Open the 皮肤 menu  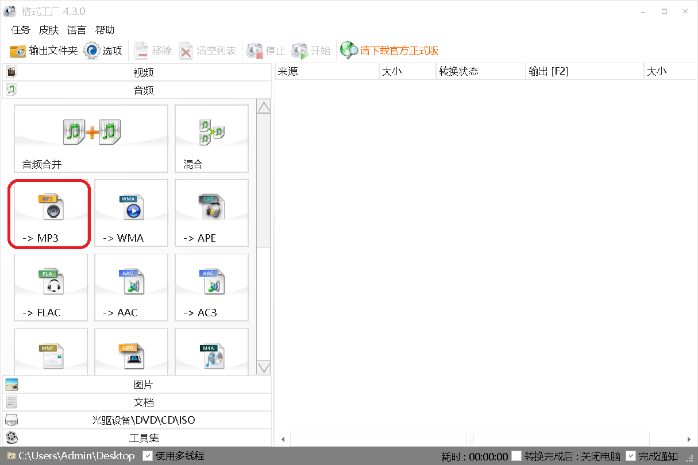coord(48,30)
